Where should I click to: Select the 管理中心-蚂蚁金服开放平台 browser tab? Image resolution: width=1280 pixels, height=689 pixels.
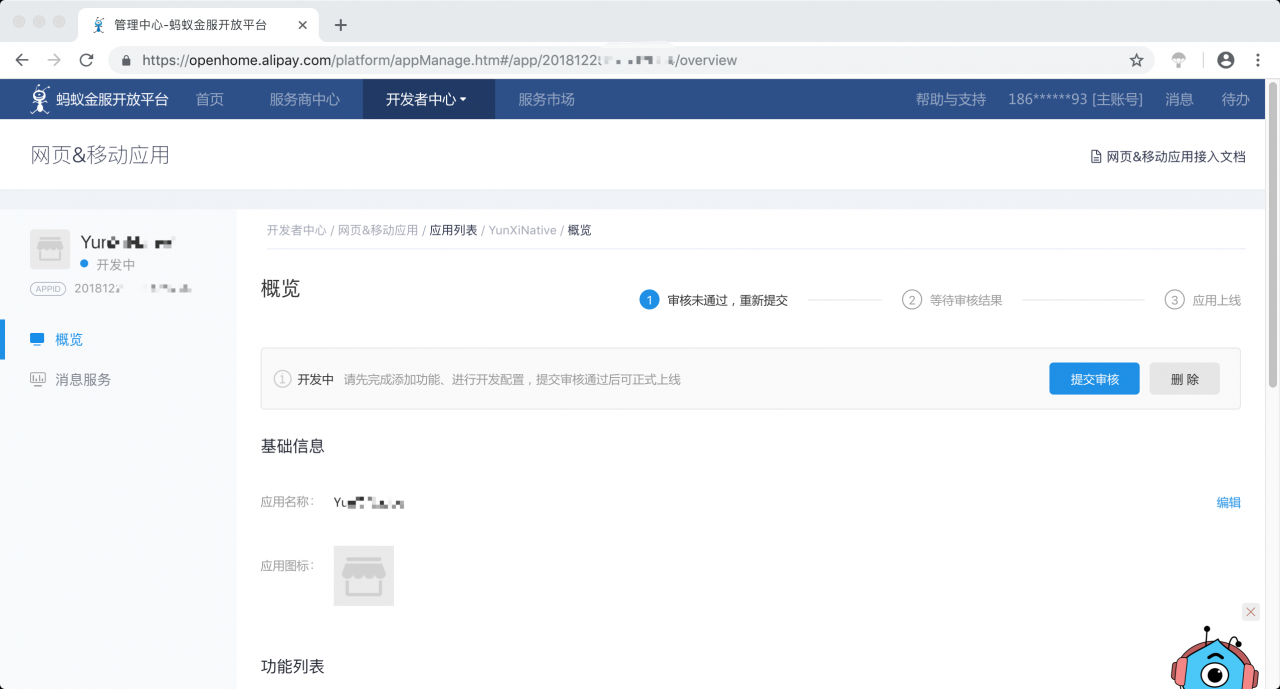[x=198, y=25]
